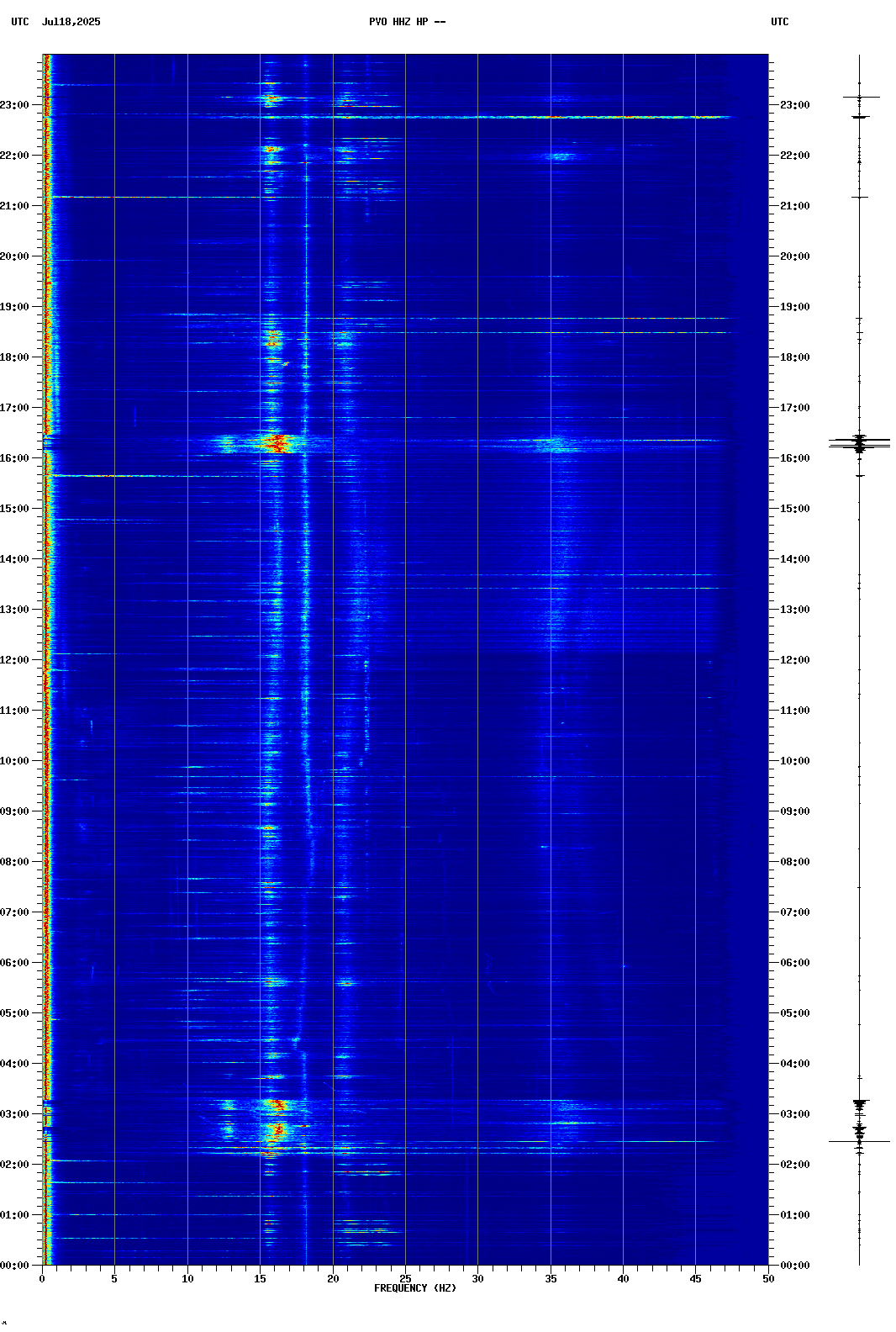The image size is (896, 1332).
Task: Click the left-axis 12:00 time label
Action: point(14,660)
